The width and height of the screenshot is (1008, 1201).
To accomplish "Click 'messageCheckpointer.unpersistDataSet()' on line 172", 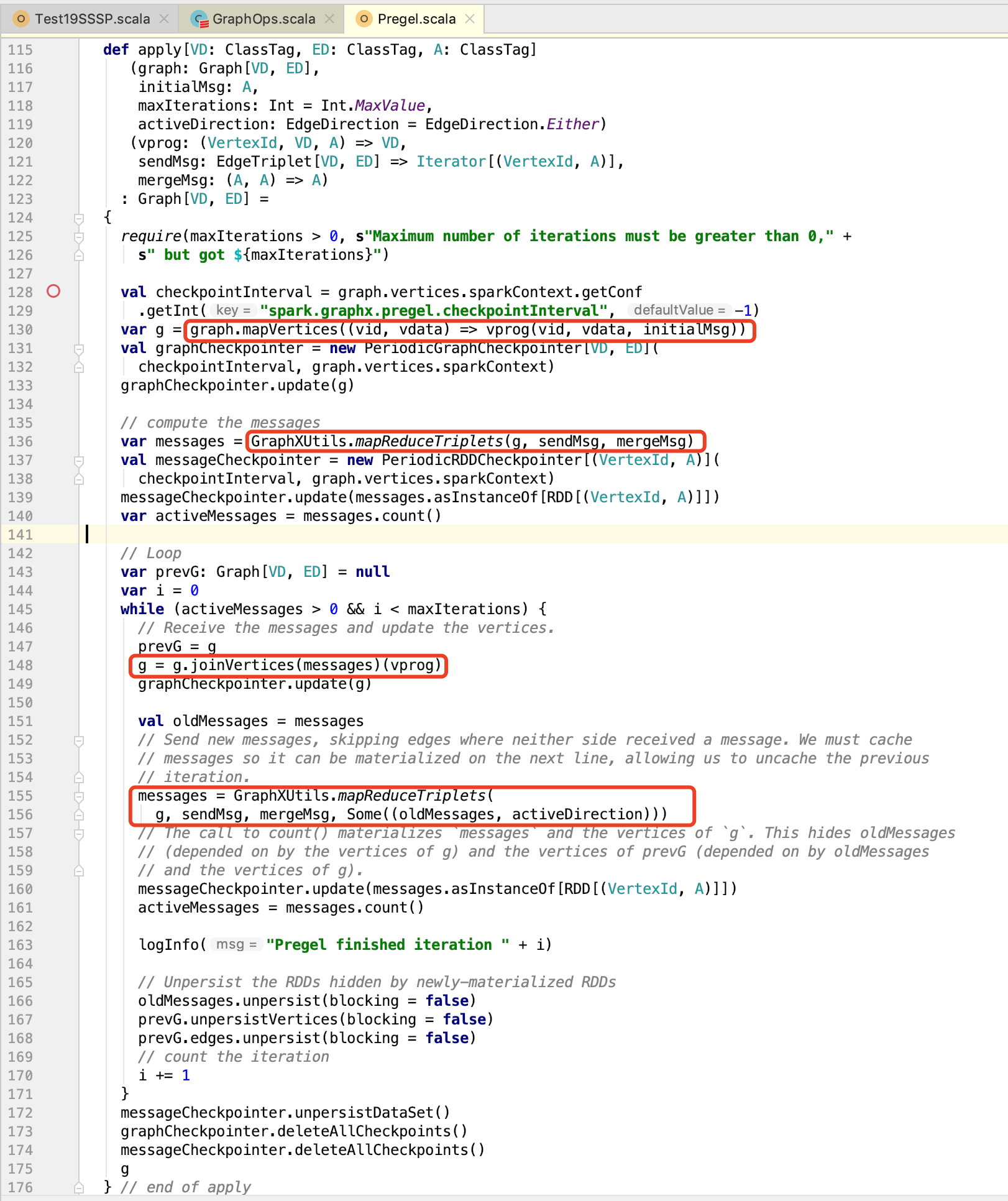I will (x=285, y=1113).
